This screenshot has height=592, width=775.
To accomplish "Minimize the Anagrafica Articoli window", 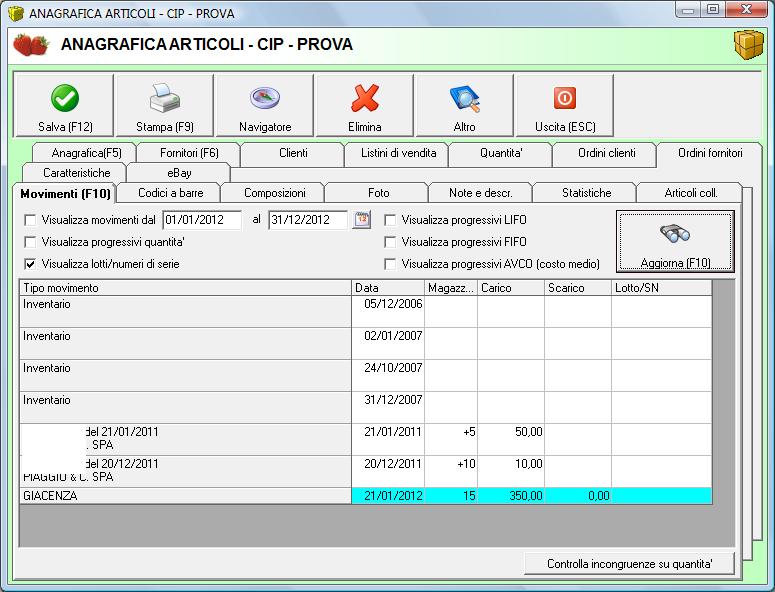I will tap(689, 9).
